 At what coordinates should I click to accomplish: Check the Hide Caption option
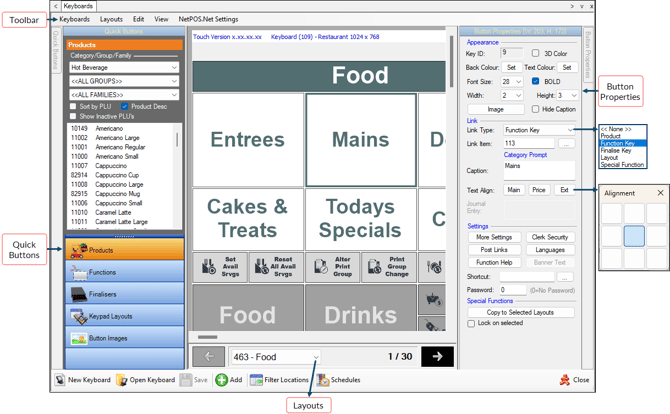536,109
